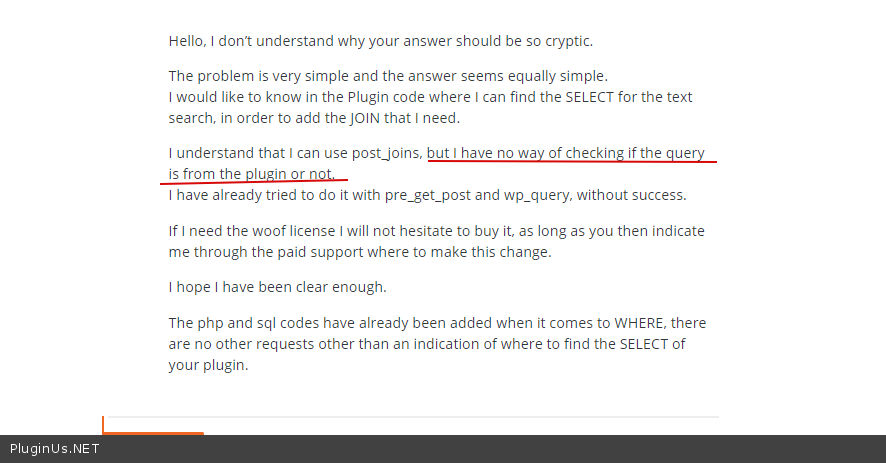Screen dimensions: 886x463
Task: Click the PluginUs.NET label in bottom bar
Action: point(55,449)
